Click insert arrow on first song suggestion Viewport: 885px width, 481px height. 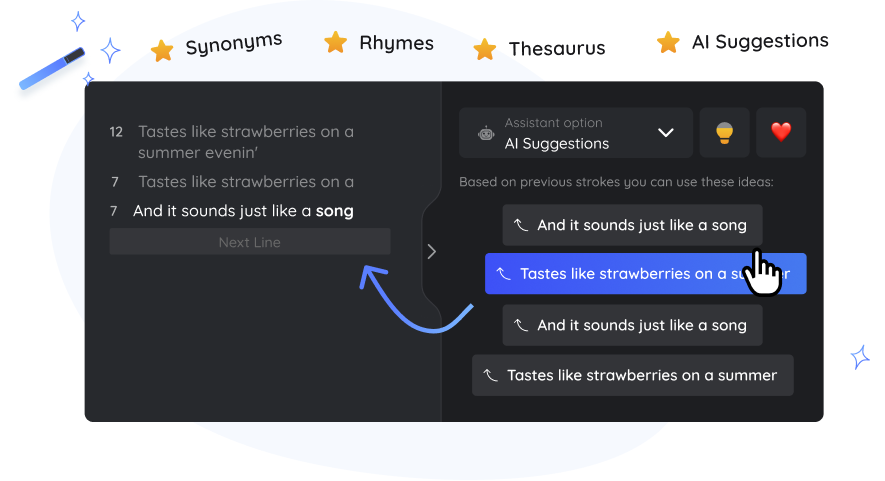click(520, 225)
